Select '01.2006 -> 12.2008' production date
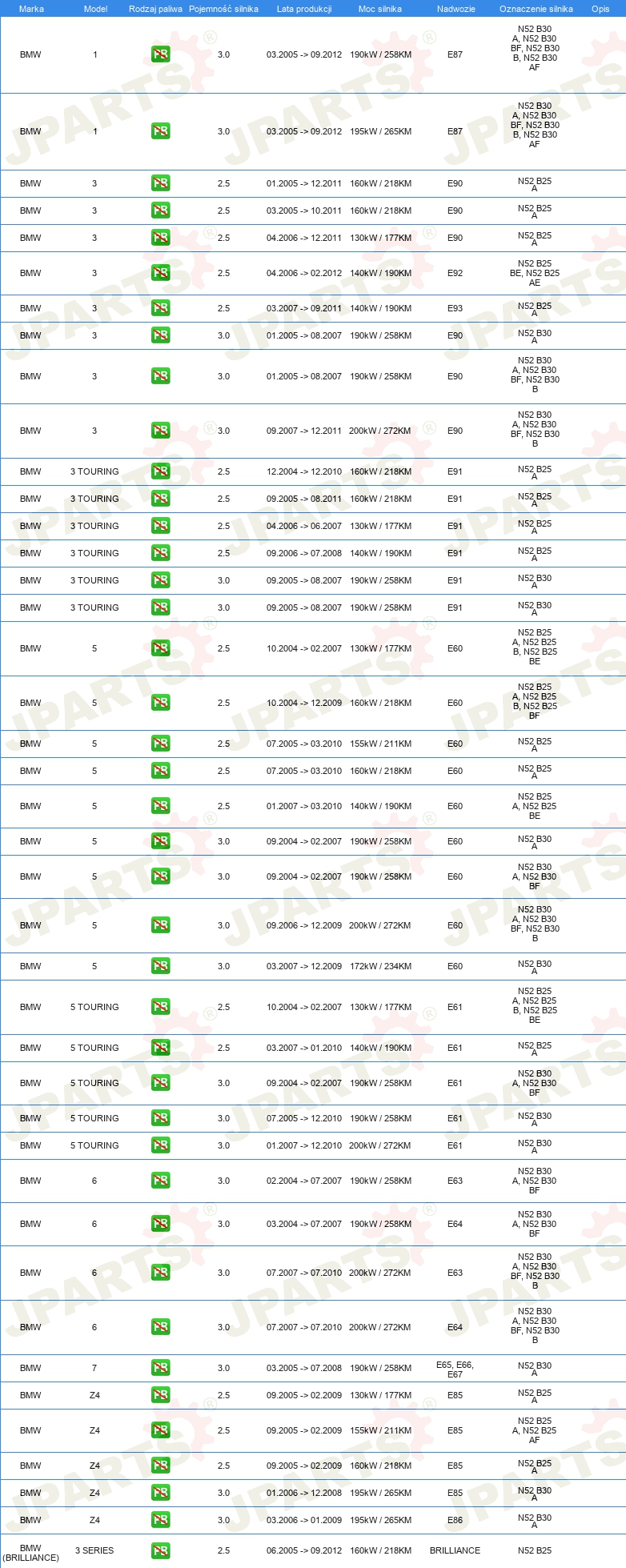This screenshot has width=626, height=1568. [x=304, y=1493]
